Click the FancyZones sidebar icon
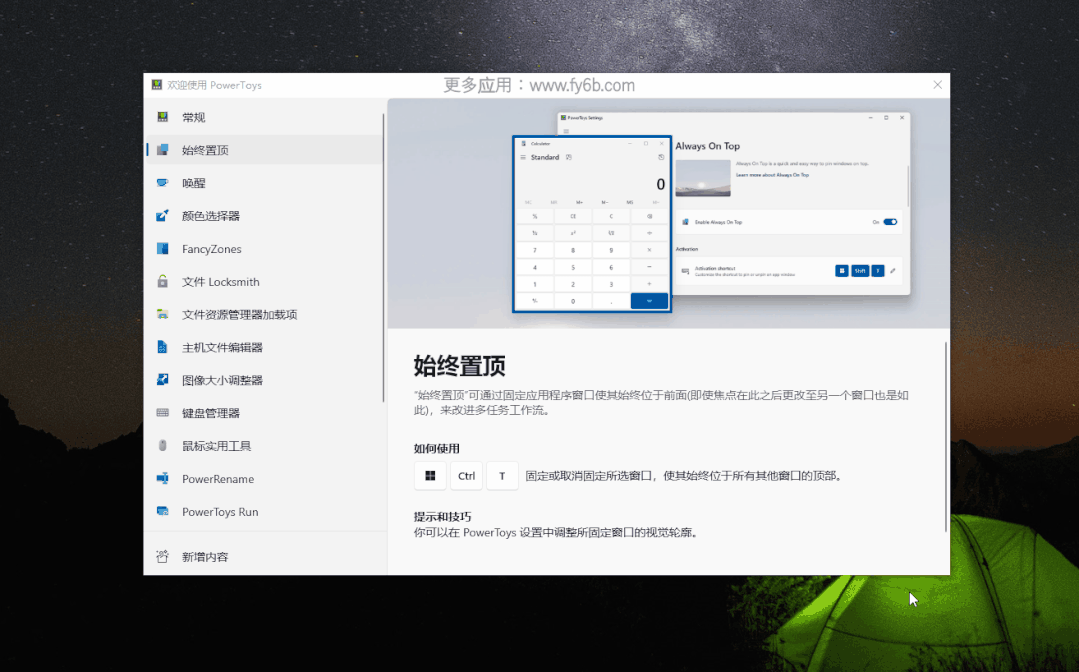This screenshot has width=1079, height=672. tap(162, 248)
